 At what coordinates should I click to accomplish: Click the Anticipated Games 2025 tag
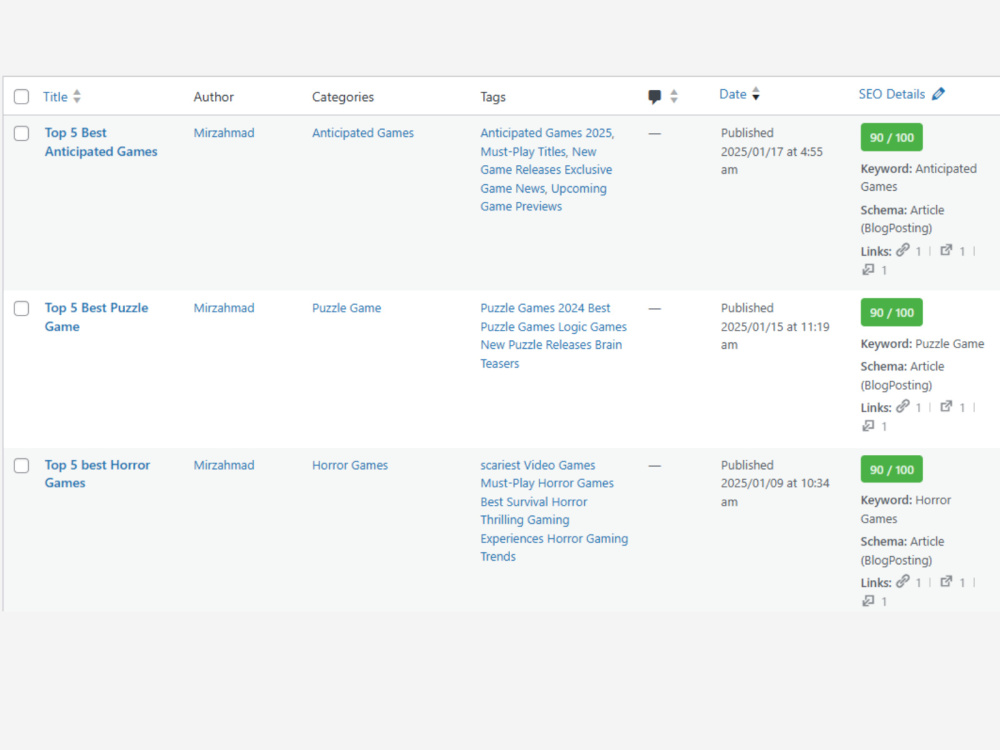click(546, 133)
